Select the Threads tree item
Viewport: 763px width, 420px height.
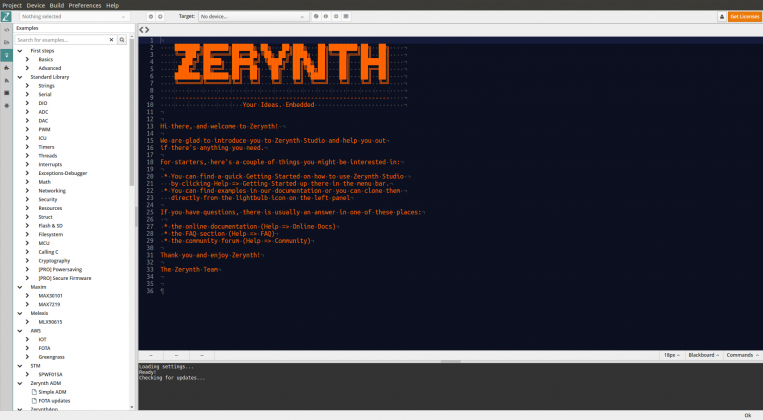pyautogui.click(x=48, y=156)
